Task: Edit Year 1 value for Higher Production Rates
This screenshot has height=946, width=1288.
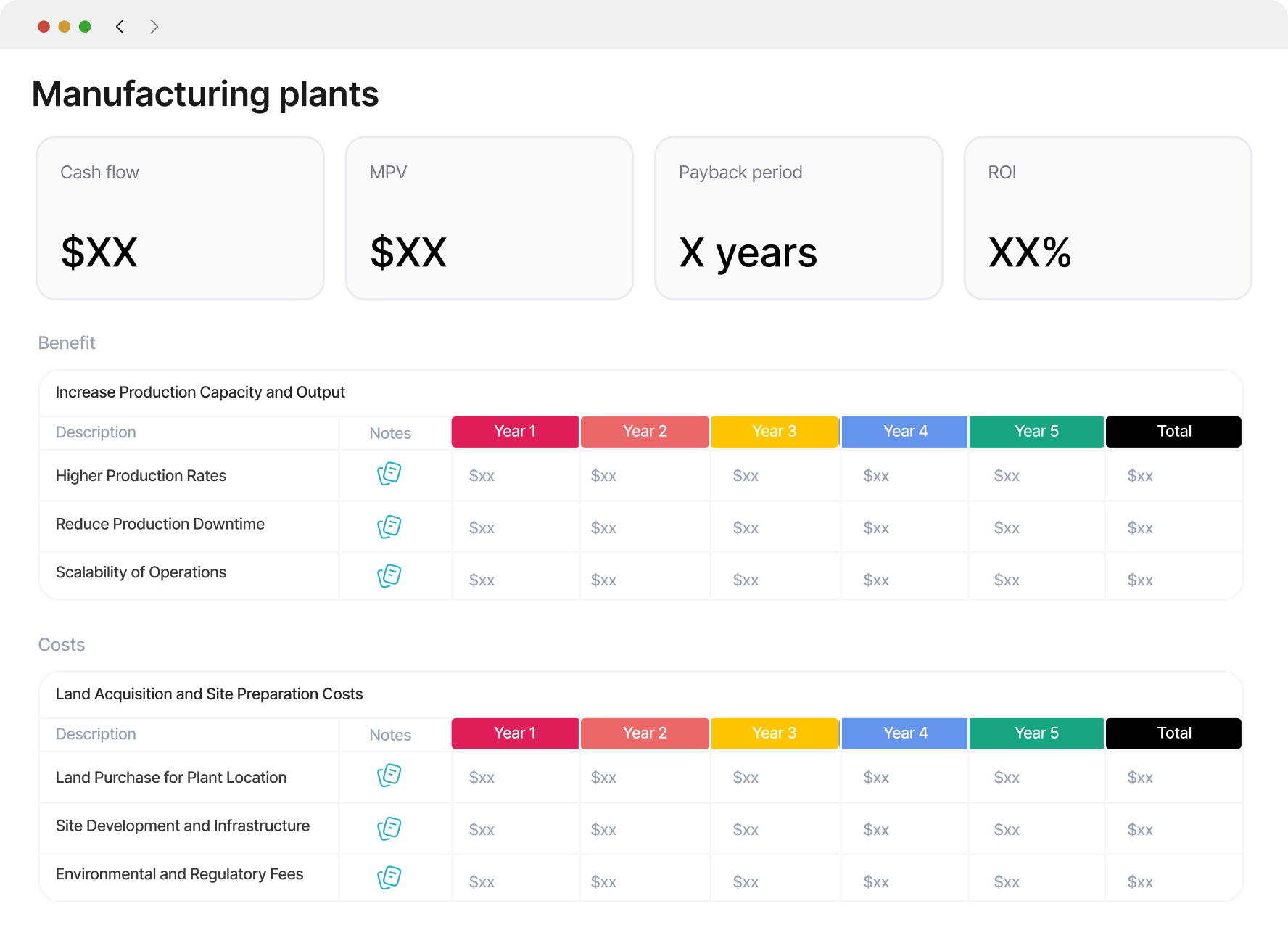Action: tap(482, 476)
